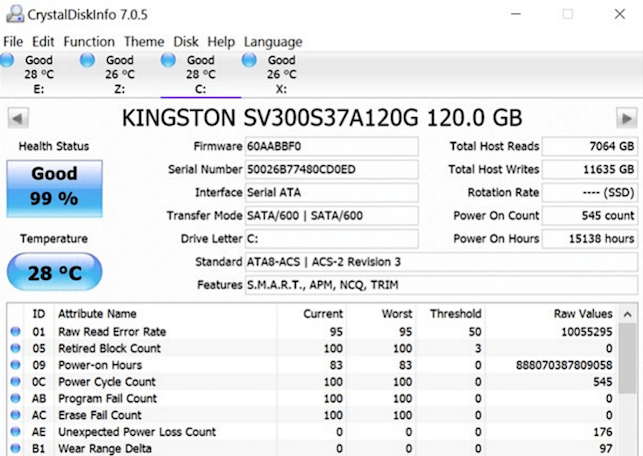643x456 pixels.
Task: Open the Disk menu
Action: click(186, 42)
